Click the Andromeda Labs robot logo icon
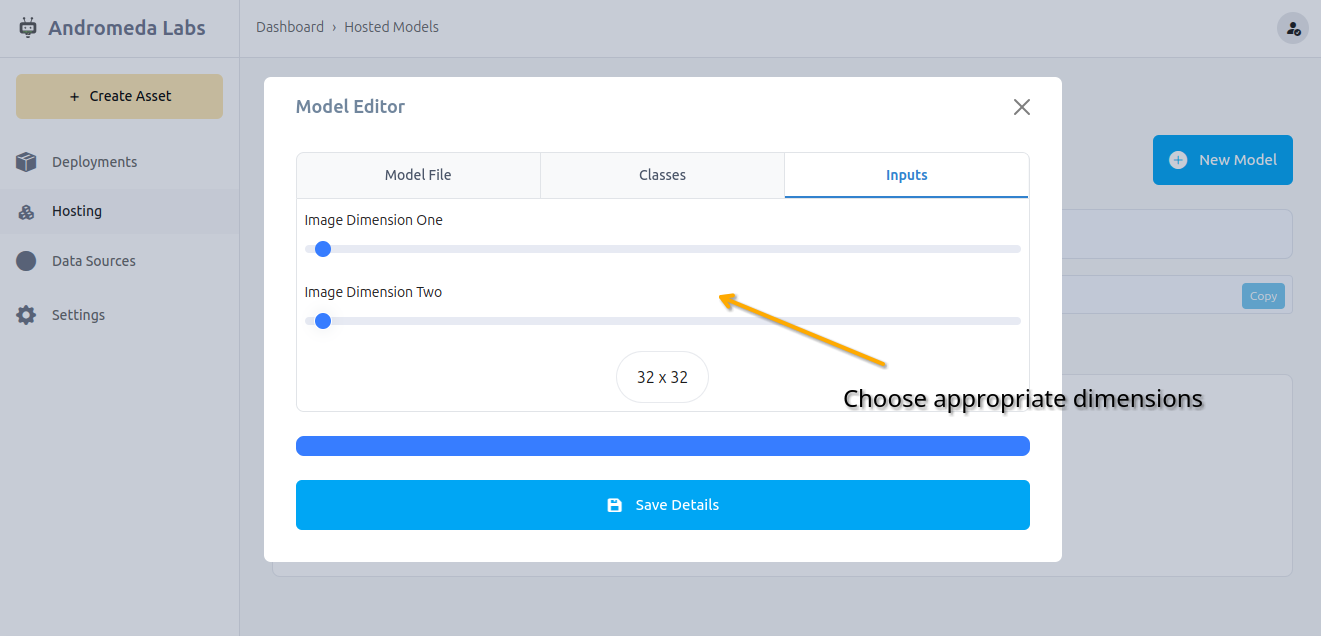The image size is (1321, 636). (x=28, y=28)
